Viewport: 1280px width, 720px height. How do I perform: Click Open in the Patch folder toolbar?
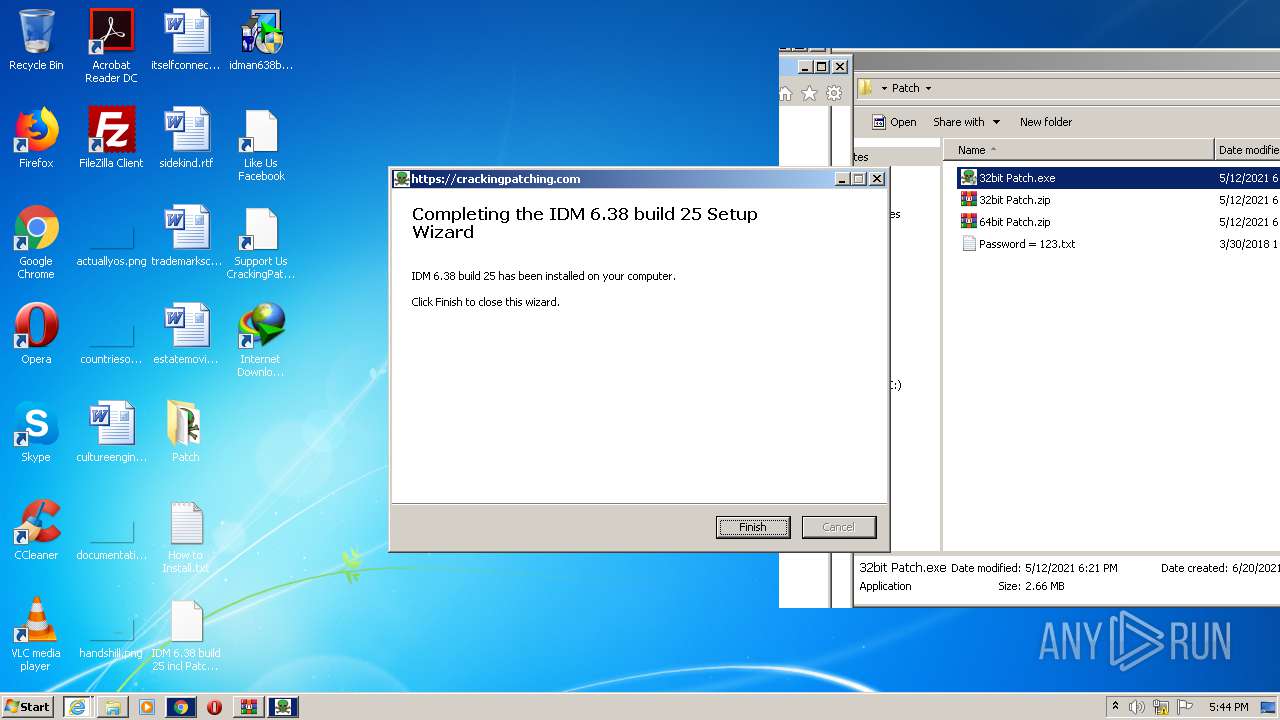coord(894,122)
